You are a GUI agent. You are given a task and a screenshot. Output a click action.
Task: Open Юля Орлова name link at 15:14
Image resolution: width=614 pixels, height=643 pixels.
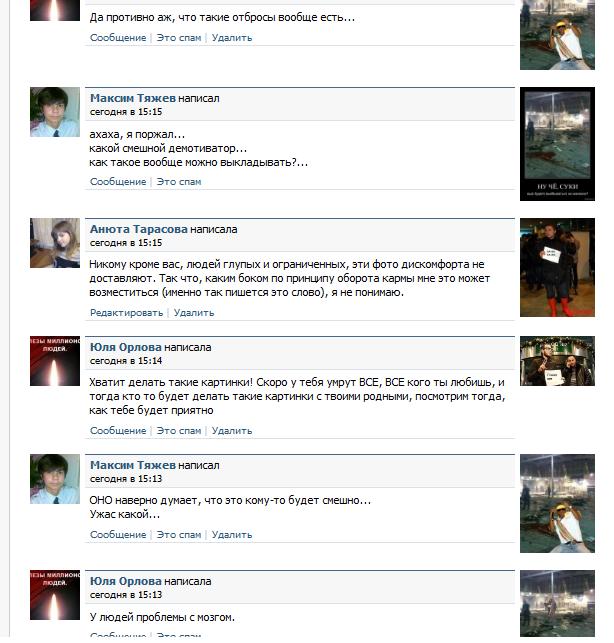[x=126, y=347]
